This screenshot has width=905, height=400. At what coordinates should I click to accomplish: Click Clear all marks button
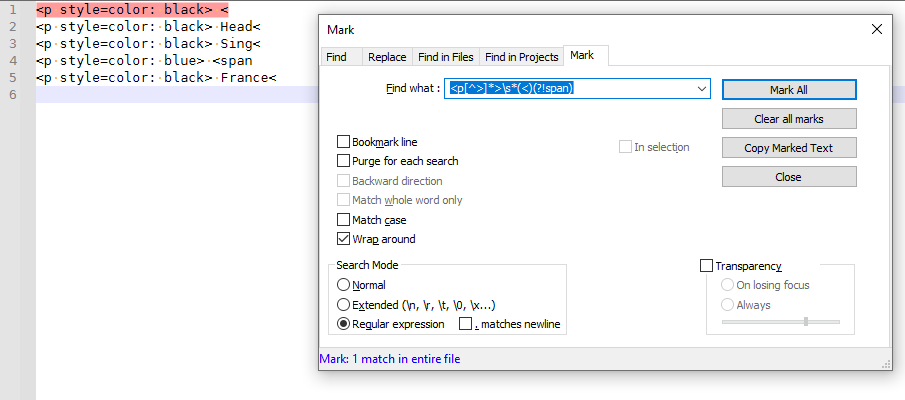tap(788, 119)
